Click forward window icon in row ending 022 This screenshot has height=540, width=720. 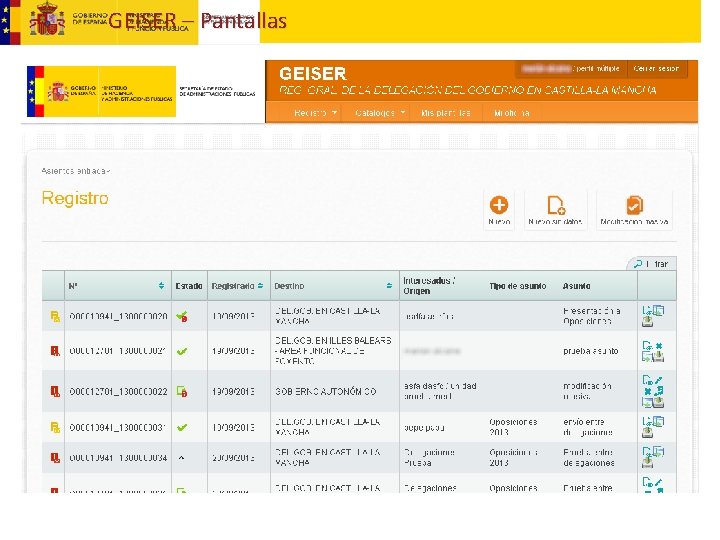pos(647,403)
